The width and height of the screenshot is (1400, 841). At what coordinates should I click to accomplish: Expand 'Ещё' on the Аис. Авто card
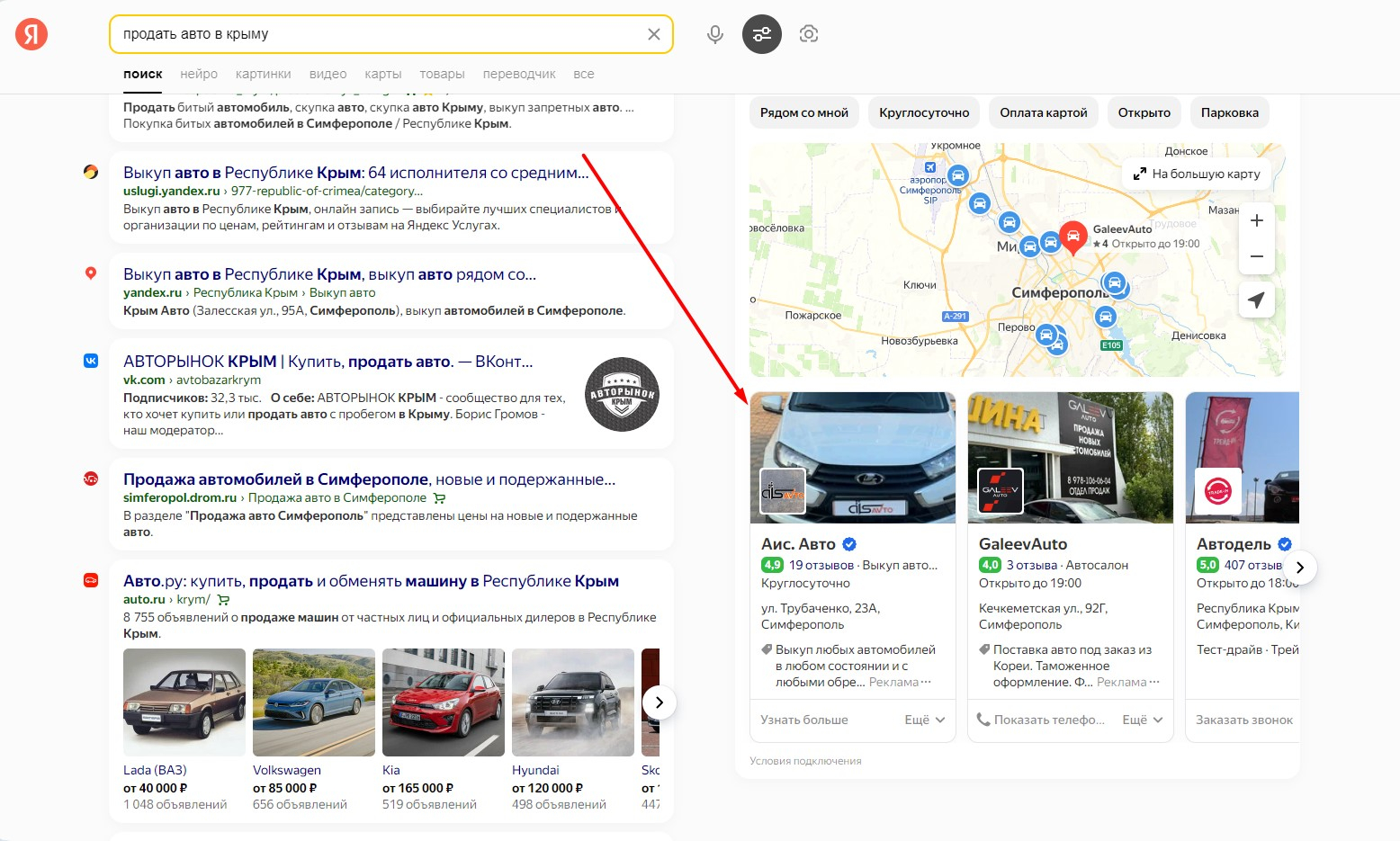[925, 720]
